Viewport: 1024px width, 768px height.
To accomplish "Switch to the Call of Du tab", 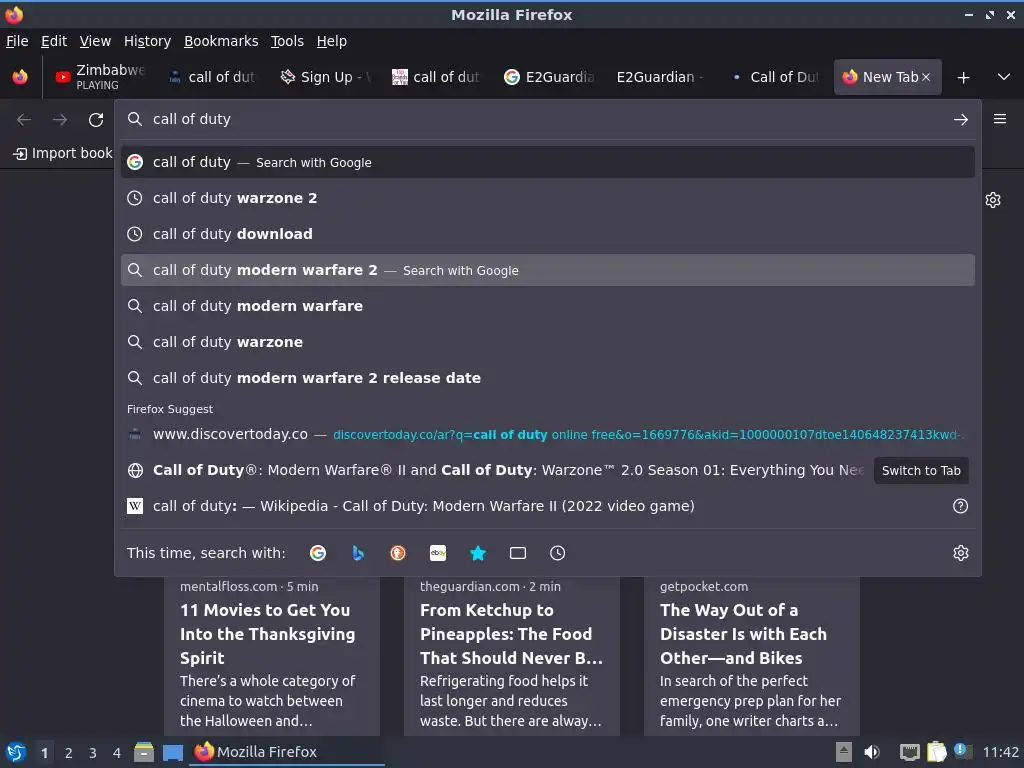I will 775,77.
